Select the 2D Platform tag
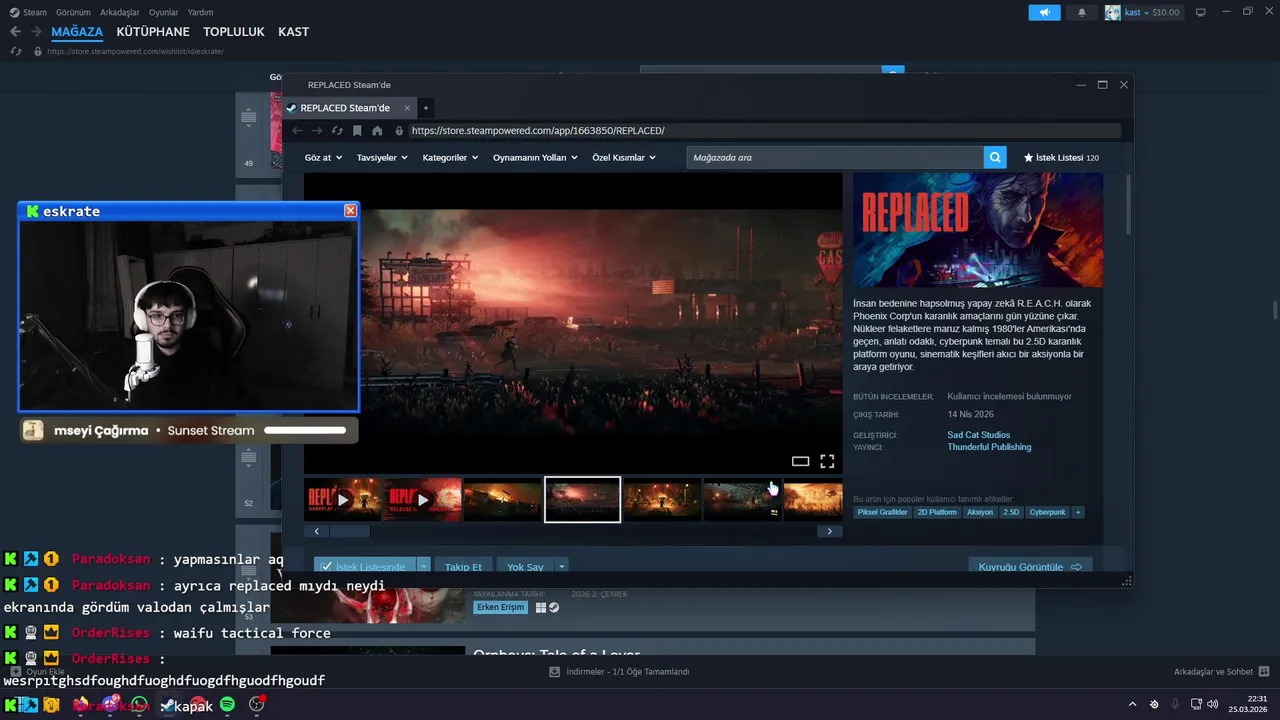This screenshot has height=720, width=1280. (936, 512)
